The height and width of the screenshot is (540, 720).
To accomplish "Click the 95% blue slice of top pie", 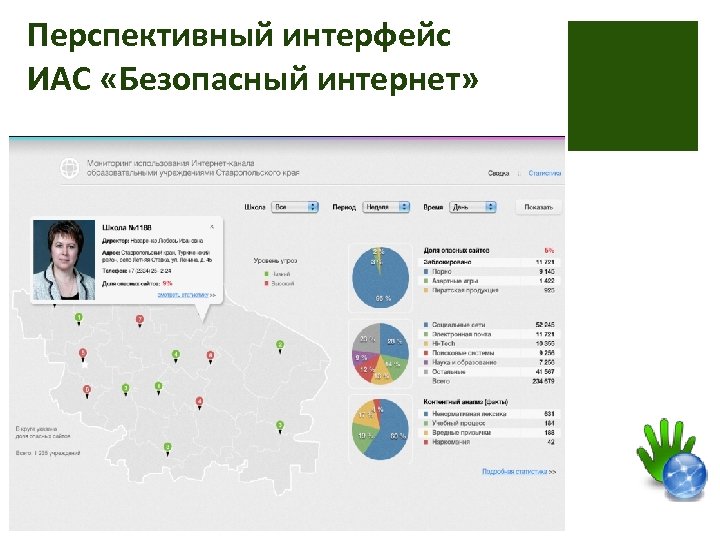I will tap(381, 287).
